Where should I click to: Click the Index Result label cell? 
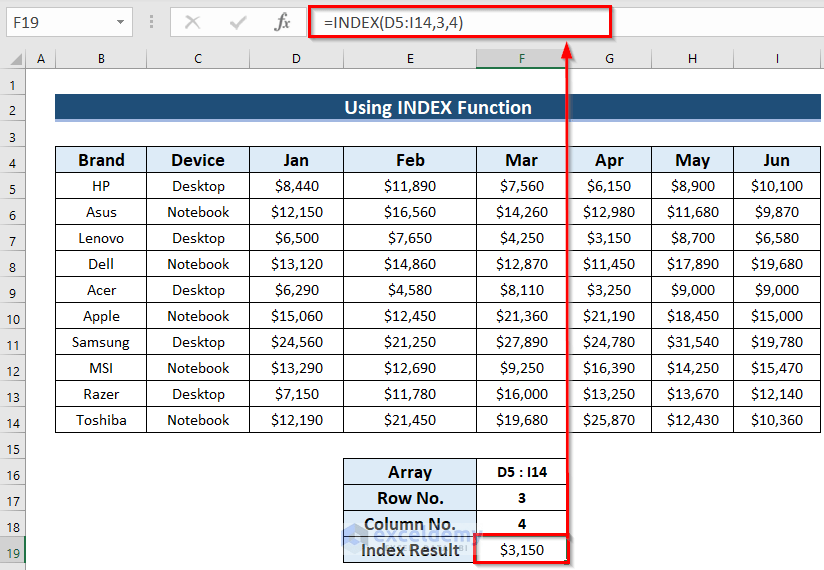(410, 550)
